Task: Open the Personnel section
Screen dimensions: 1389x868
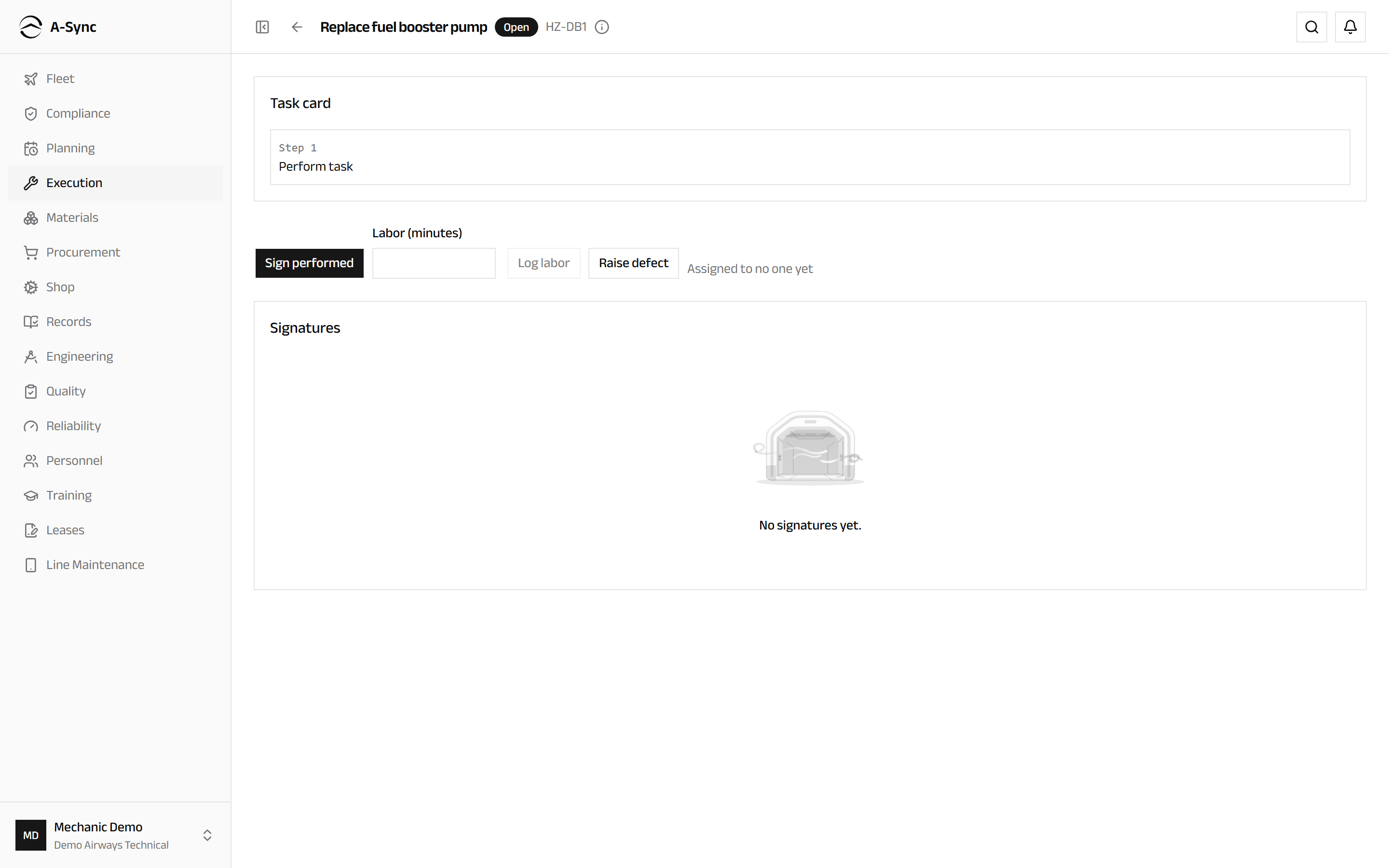Action: [115, 461]
